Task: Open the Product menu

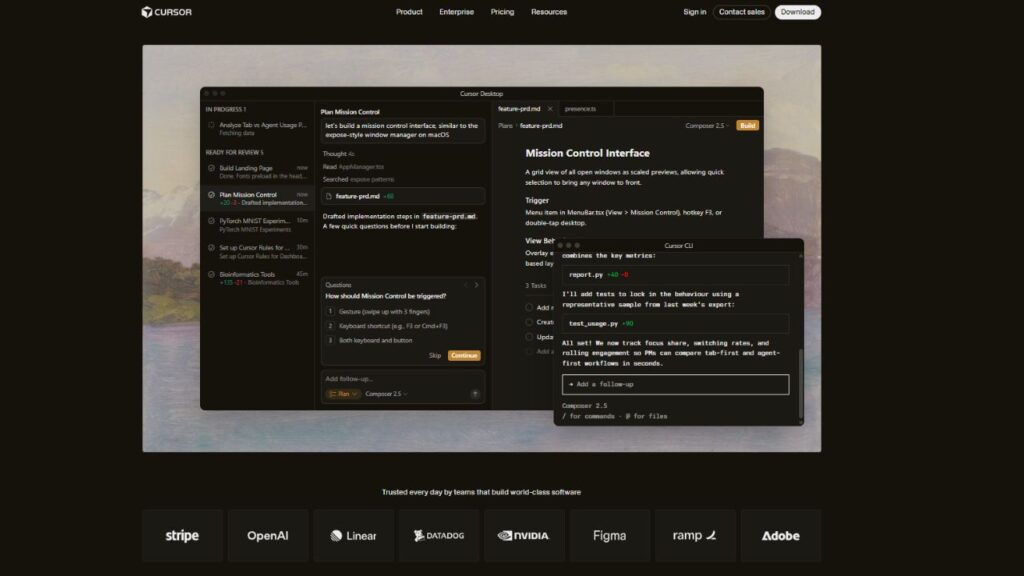Action: tap(409, 12)
